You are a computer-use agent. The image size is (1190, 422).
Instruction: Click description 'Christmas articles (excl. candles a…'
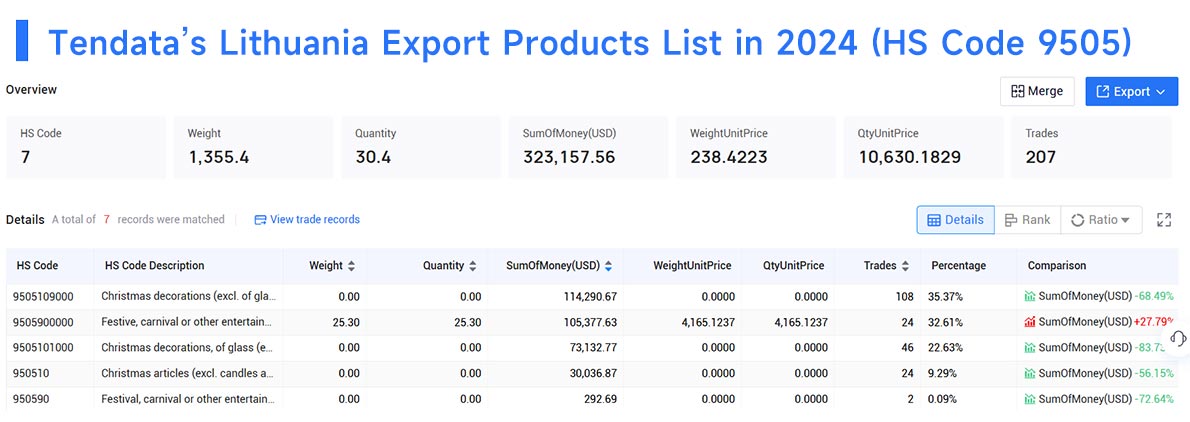(x=187, y=373)
